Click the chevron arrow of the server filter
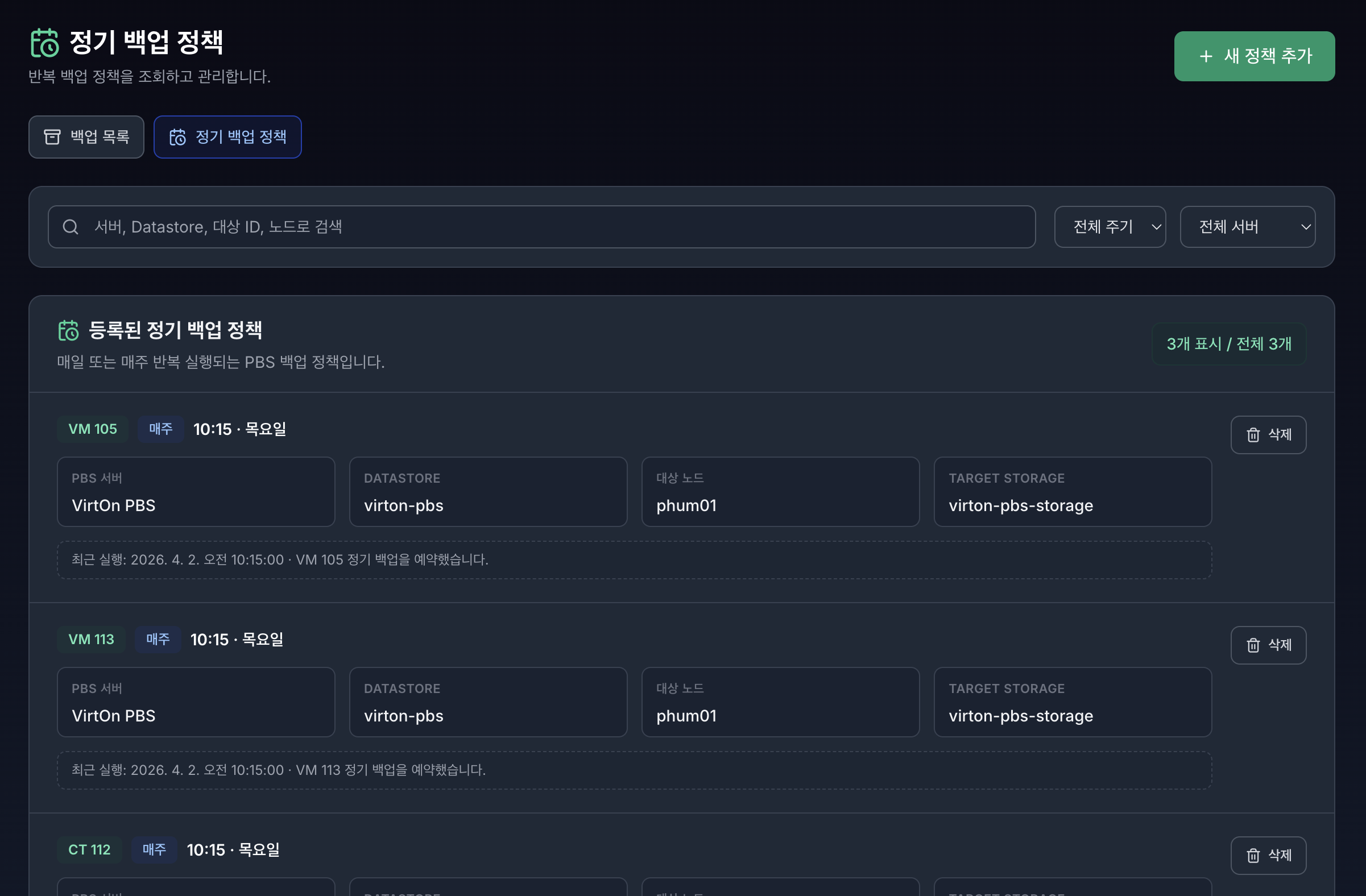This screenshot has height=896, width=1366. 1305,227
